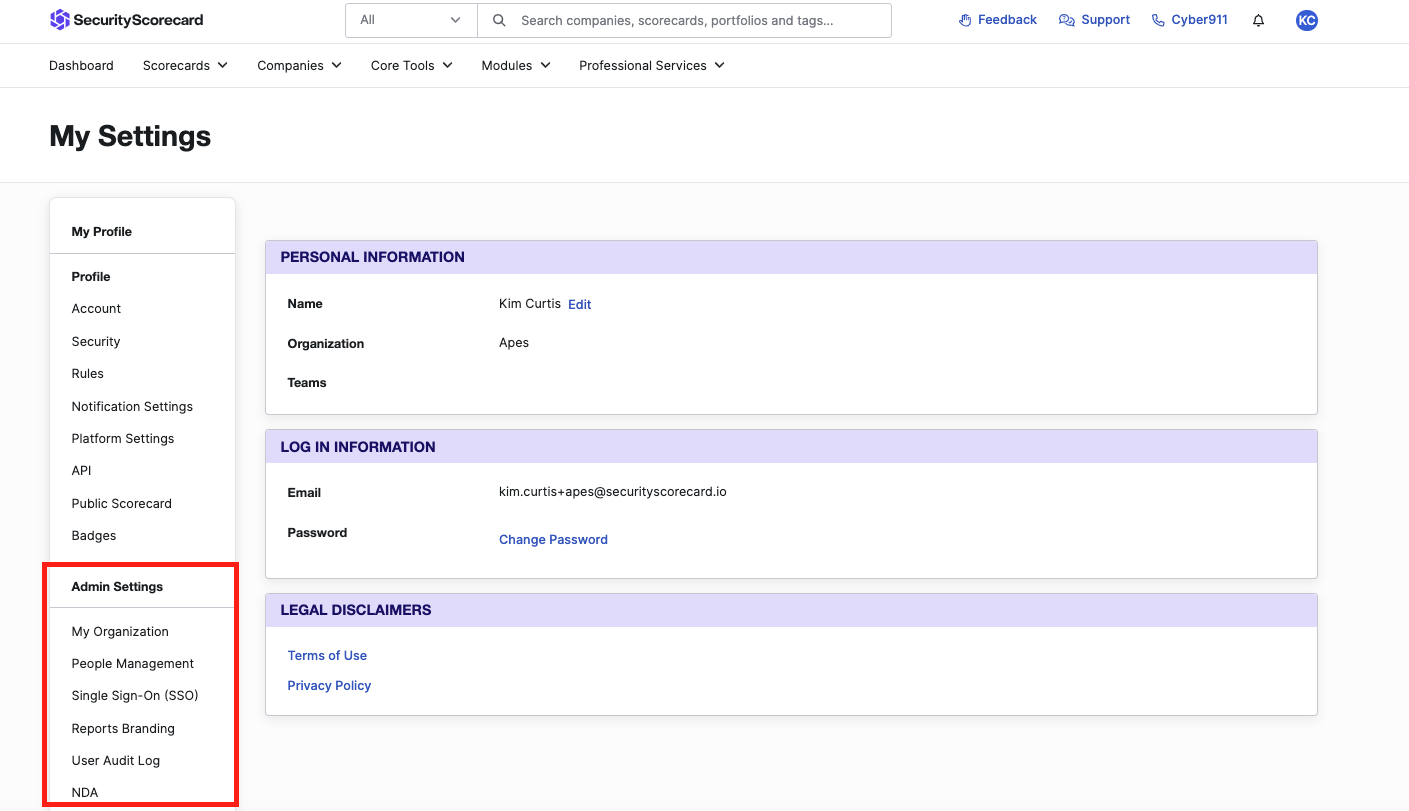Go to Dashboard
Image resolution: width=1409 pixels, height=811 pixels.
pos(81,65)
